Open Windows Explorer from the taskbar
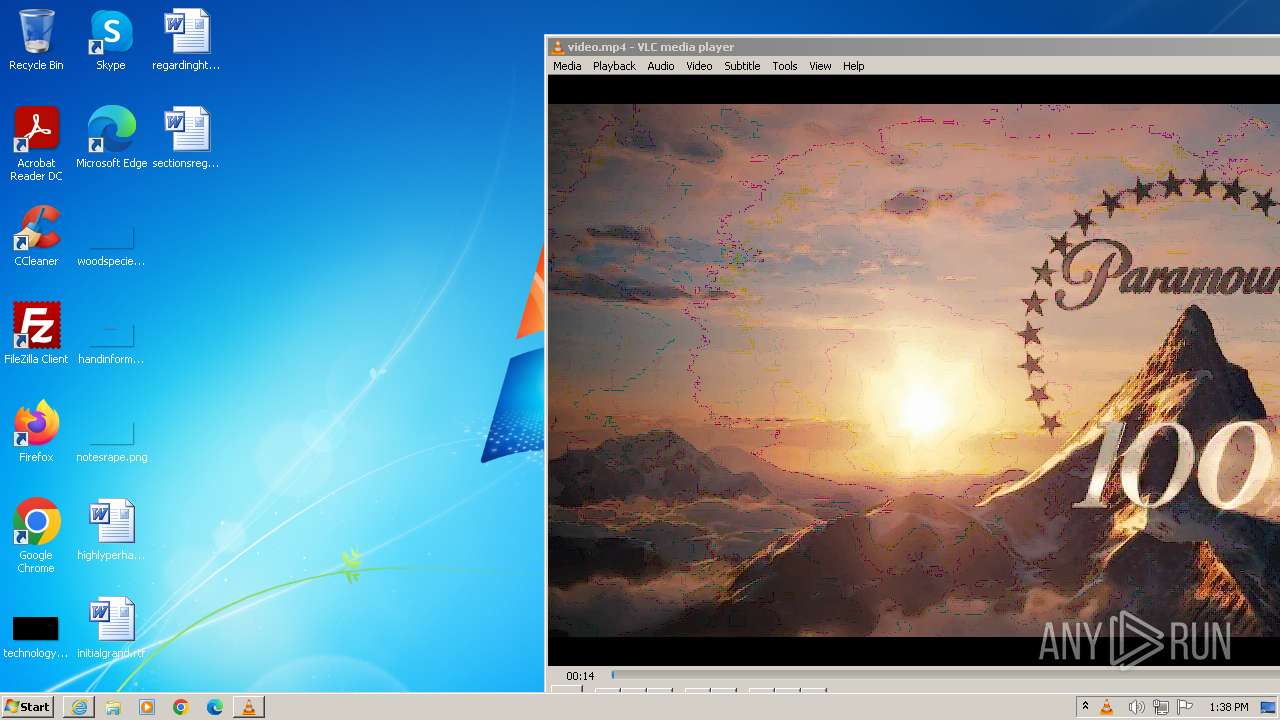The width and height of the screenshot is (1280, 720). coord(113,707)
